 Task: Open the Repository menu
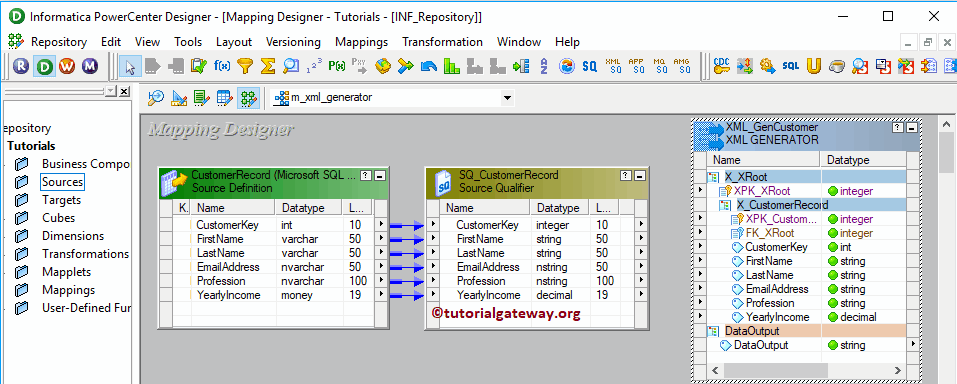coord(59,42)
